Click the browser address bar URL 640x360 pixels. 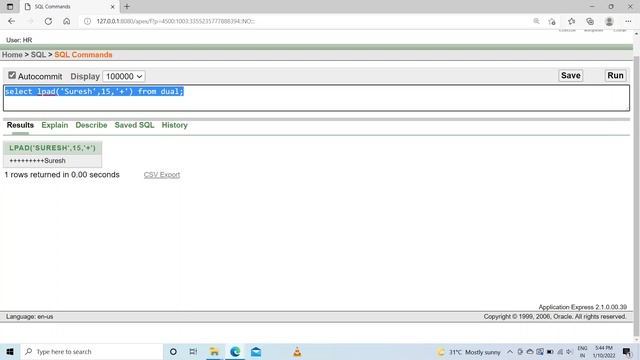(x=176, y=21)
